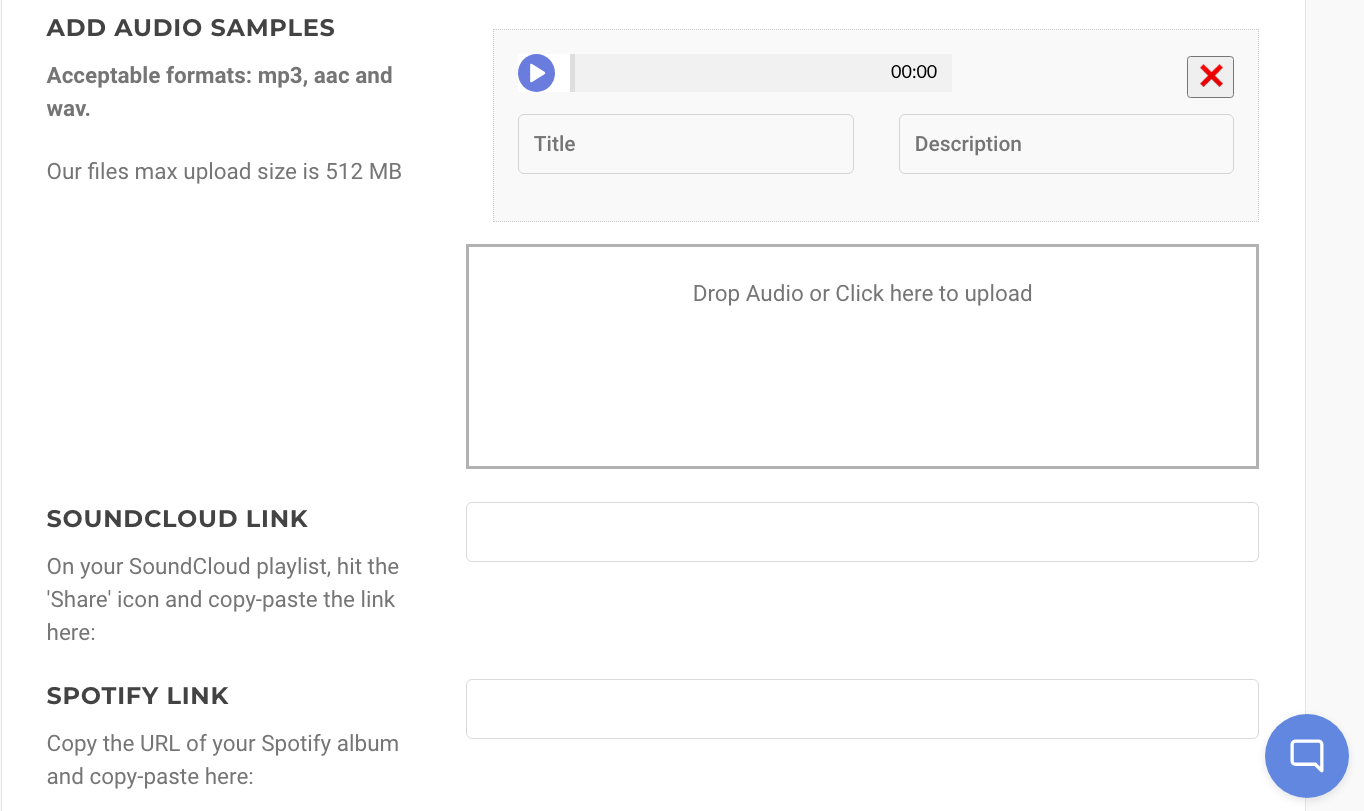Viewport: 1364px width, 811px height.
Task: Focus the SoundCloud link input box
Action: (x=861, y=532)
